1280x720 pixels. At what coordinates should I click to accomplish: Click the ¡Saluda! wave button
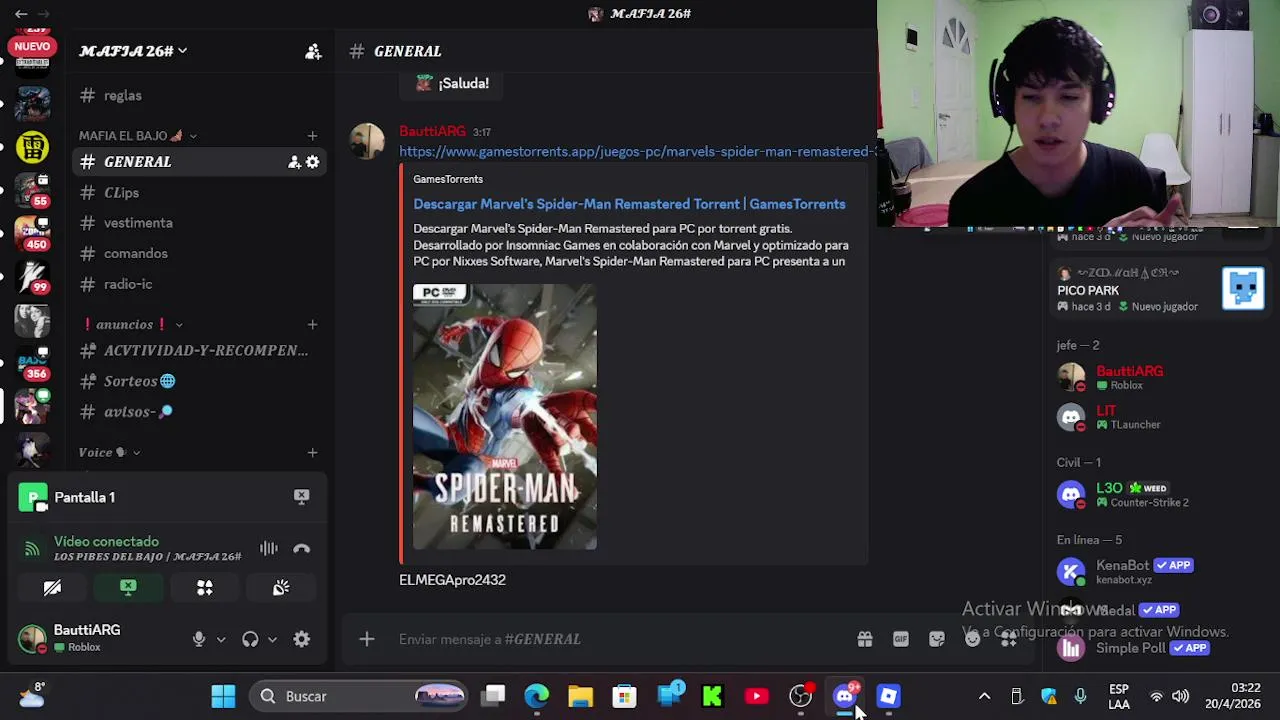[452, 83]
